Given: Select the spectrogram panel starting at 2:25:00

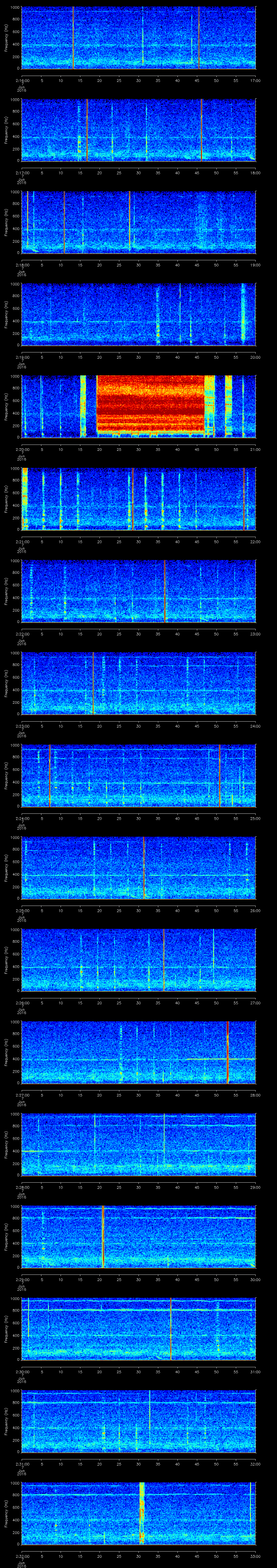Looking at the screenshot, I should [x=138, y=868].
